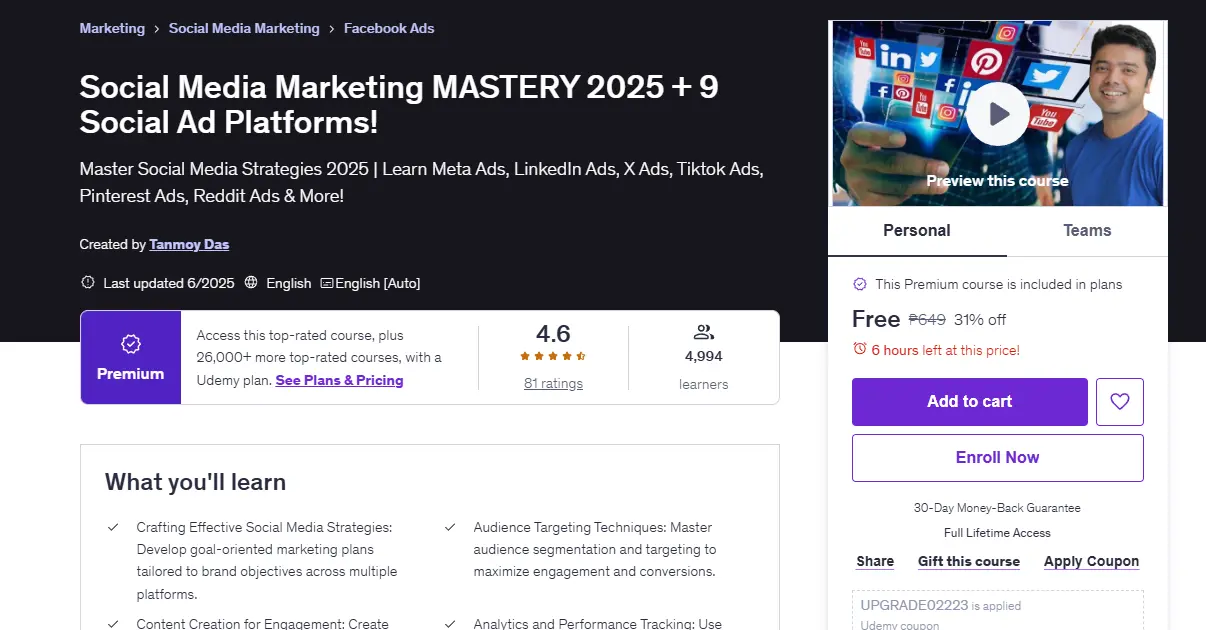
Task: Click checkmark beside Audience Targeting Techniques
Action: [x=450, y=527]
